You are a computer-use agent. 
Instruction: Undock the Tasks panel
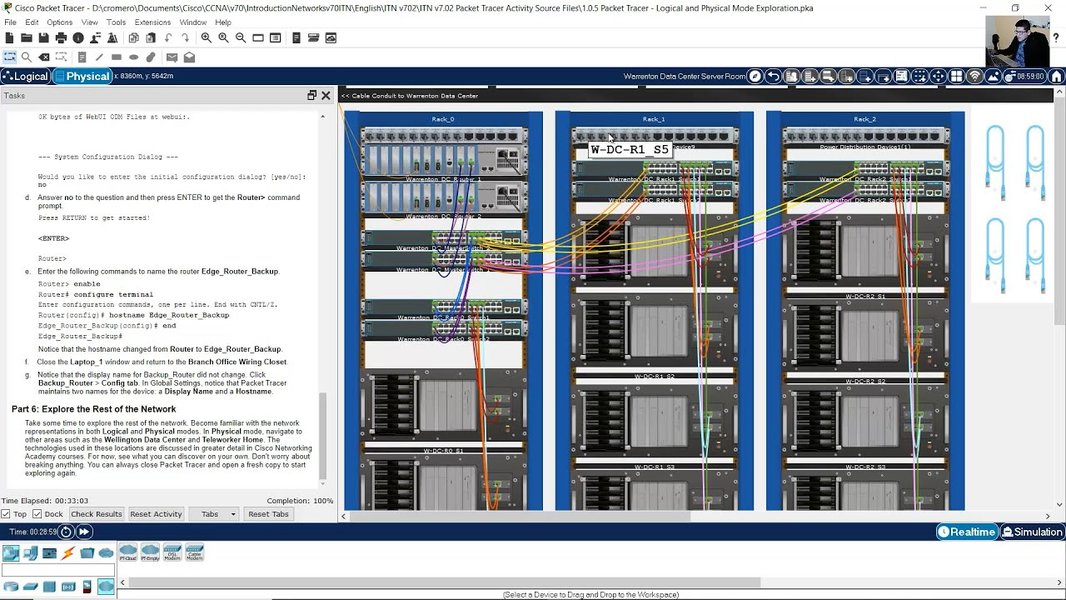click(312, 95)
